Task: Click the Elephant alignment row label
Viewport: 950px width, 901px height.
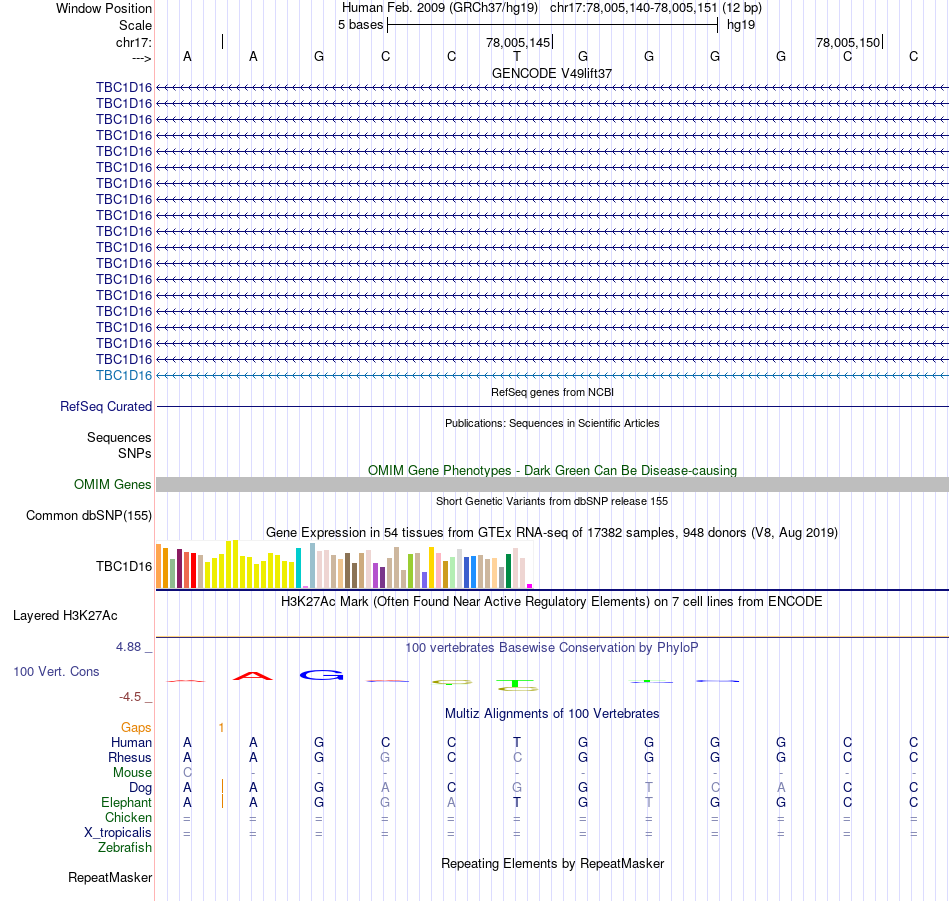Action: [127, 802]
